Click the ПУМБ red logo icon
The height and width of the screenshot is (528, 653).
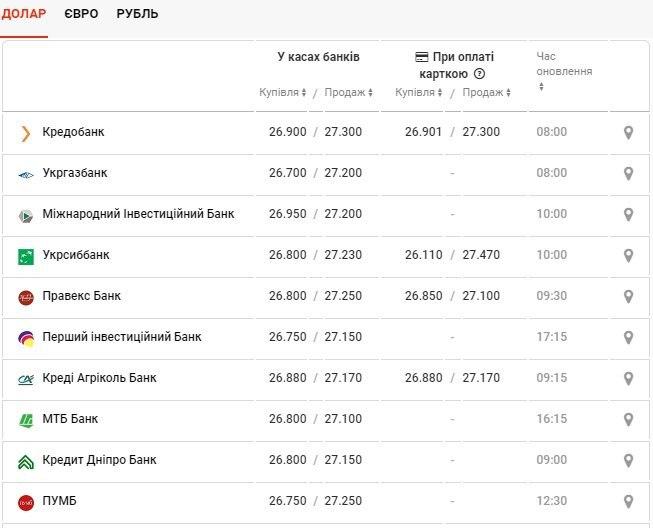coord(26,502)
